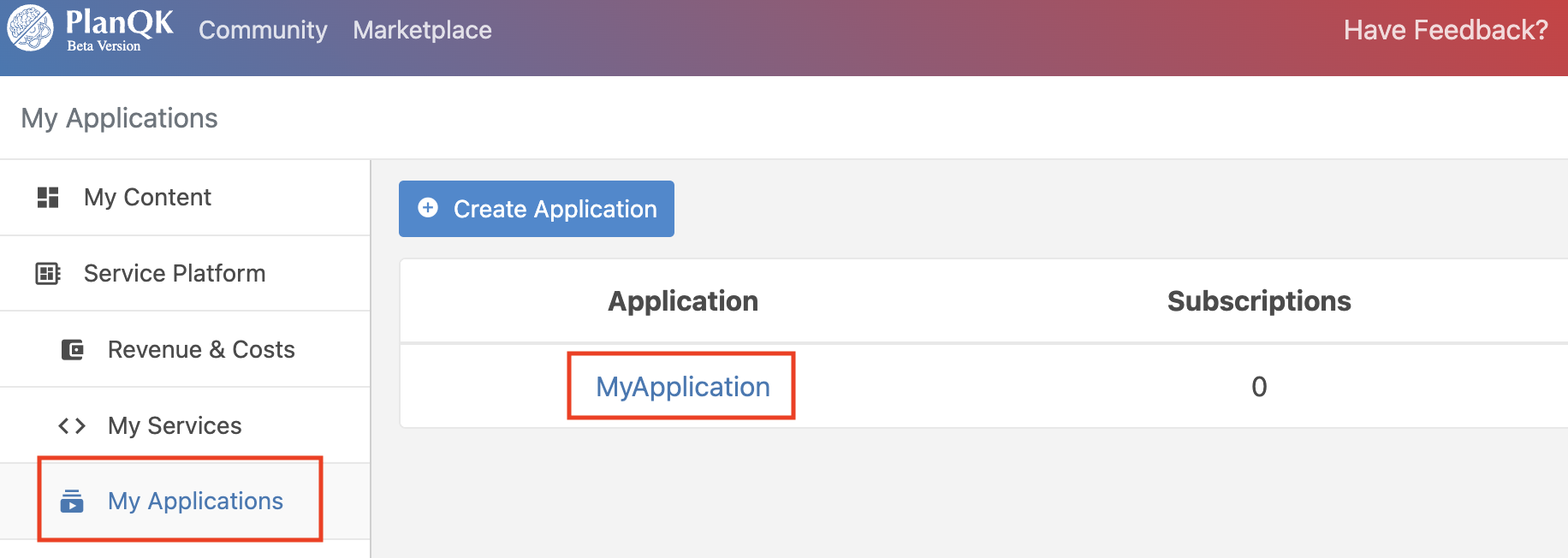This screenshot has width=1568, height=558.
Task: Select the Service Platform sidebar label
Action: tap(175, 274)
